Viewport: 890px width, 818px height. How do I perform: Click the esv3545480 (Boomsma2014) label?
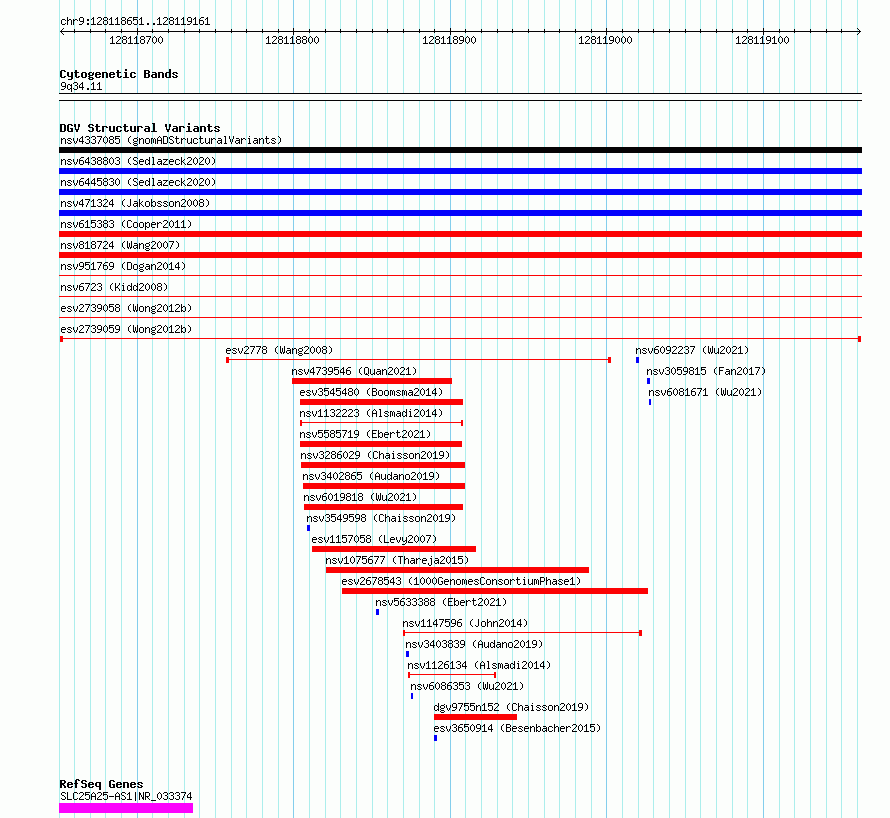pyautogui.click(x=371, y=392)
